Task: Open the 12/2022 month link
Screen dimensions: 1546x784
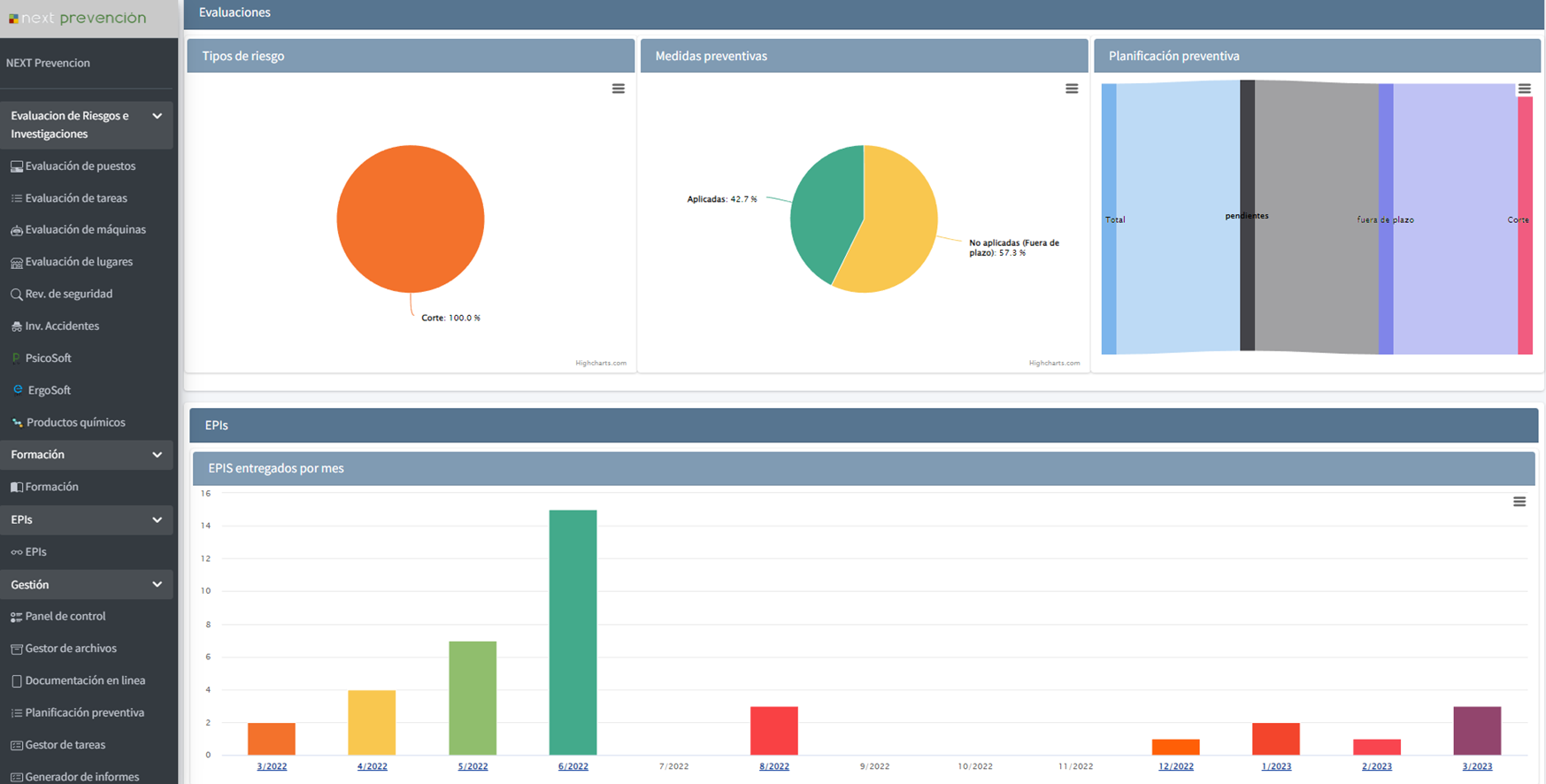Action: pyautogui.click(x=1176, y=766)
